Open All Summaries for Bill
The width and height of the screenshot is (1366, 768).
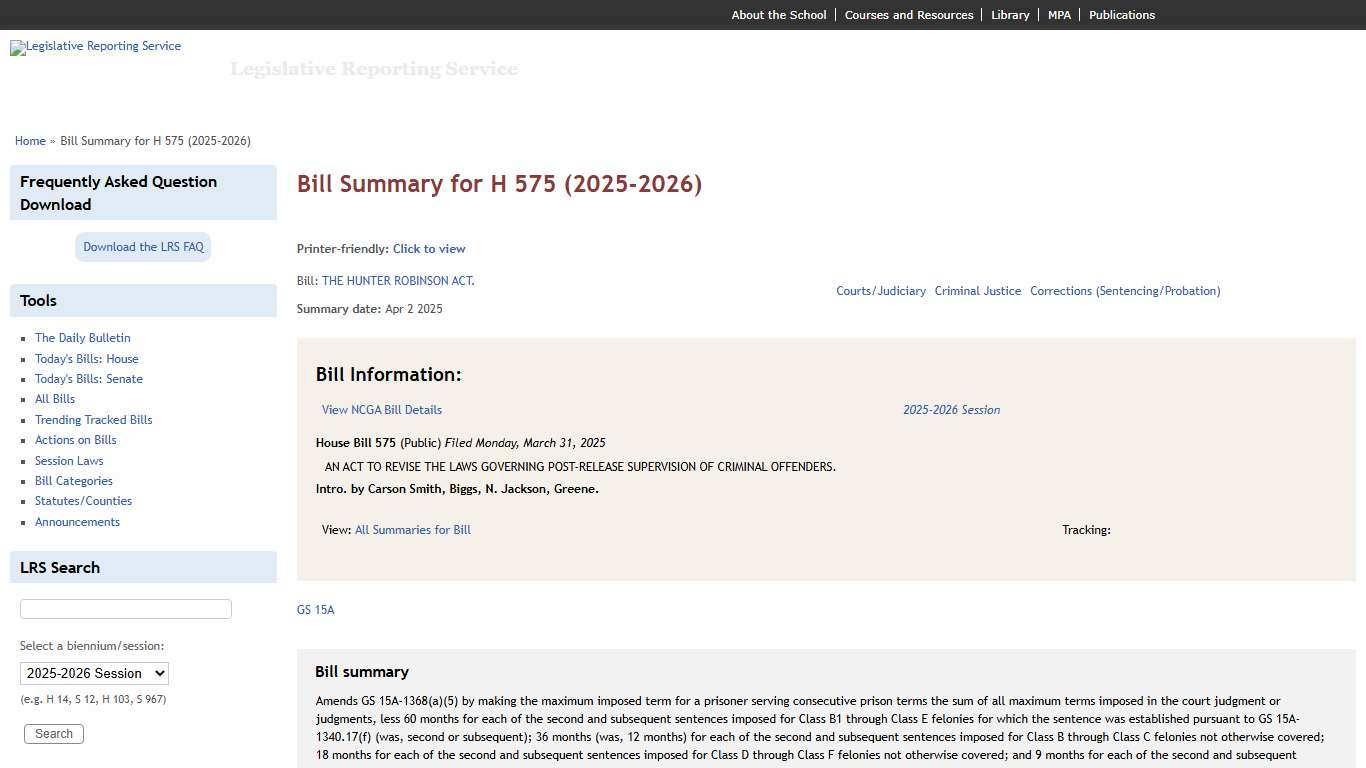coord(412,529)
